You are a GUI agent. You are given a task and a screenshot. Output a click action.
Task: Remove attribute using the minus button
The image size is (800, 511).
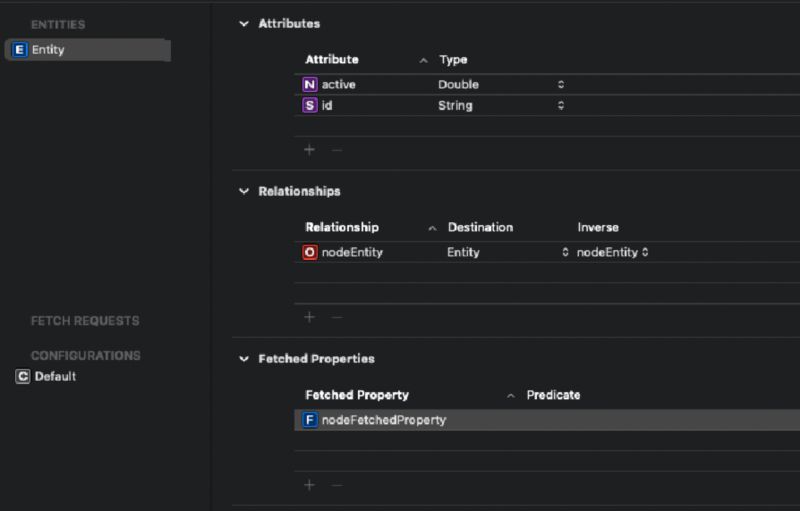(336, 149)
